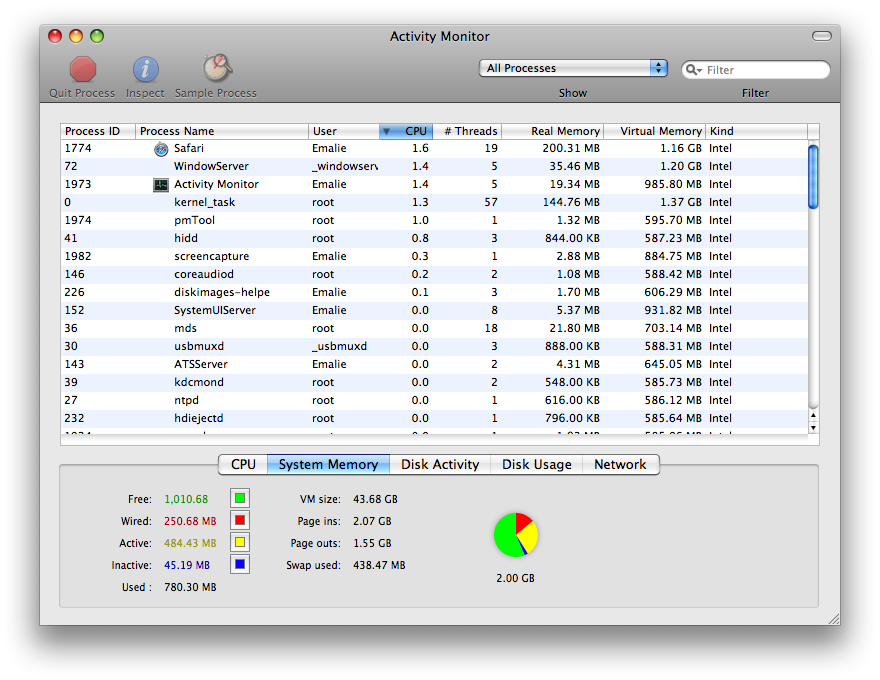Click the red Wired memory color swatch
This screenshot has width=880, height=680.
click(240, 521)
